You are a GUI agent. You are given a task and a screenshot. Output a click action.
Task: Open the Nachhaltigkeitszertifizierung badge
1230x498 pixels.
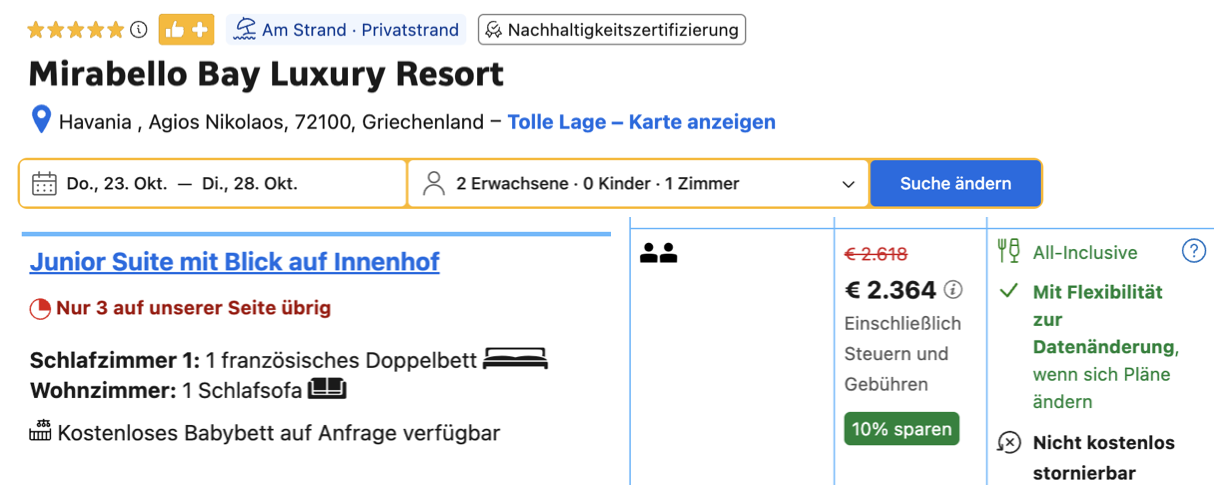612,30
